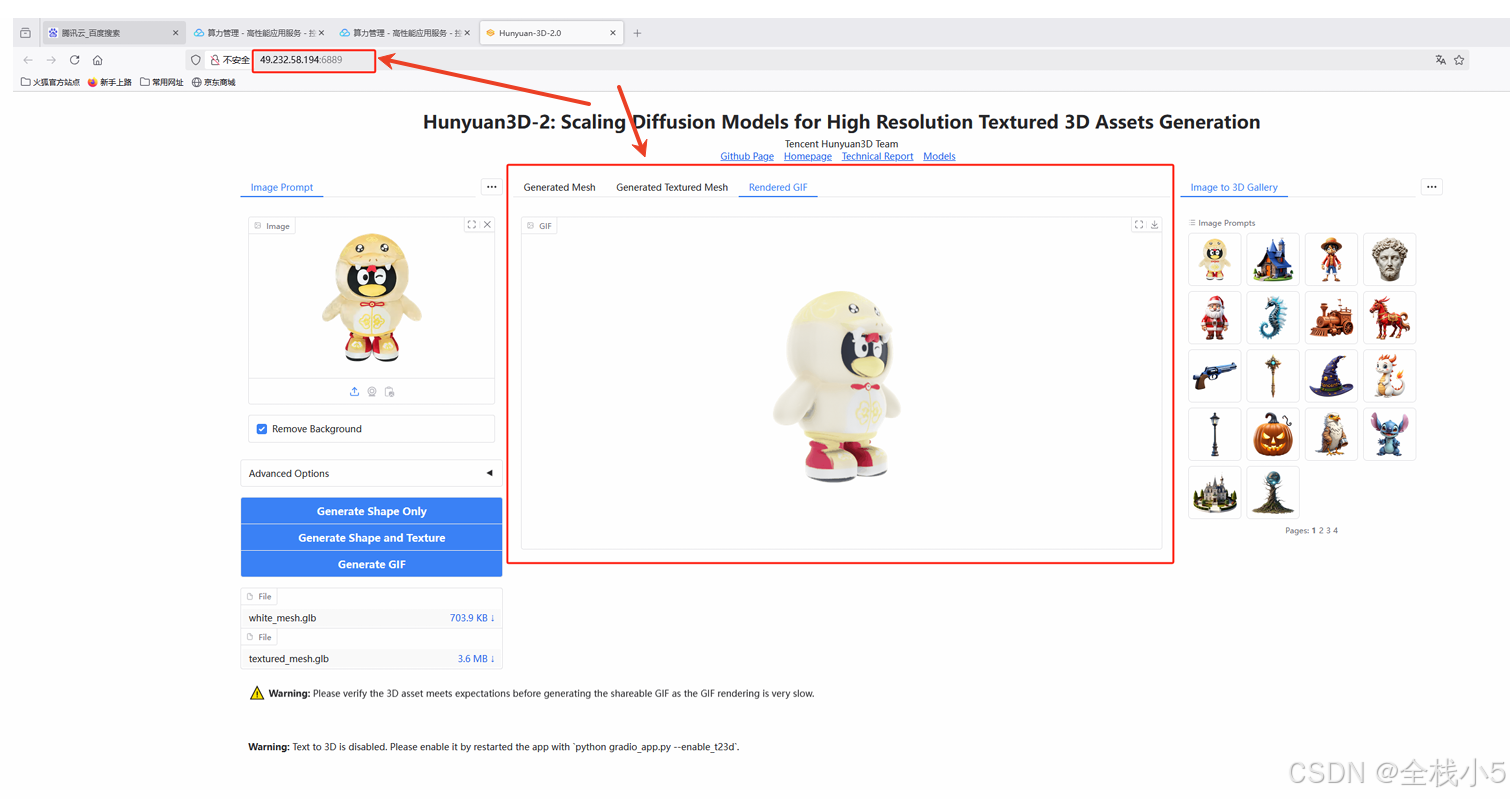Image resolution: width=1510 pixels, height=799 pixels.
Task: Select the blue cottage house gallery thumbnail
Action: (x=1273, y=260)
